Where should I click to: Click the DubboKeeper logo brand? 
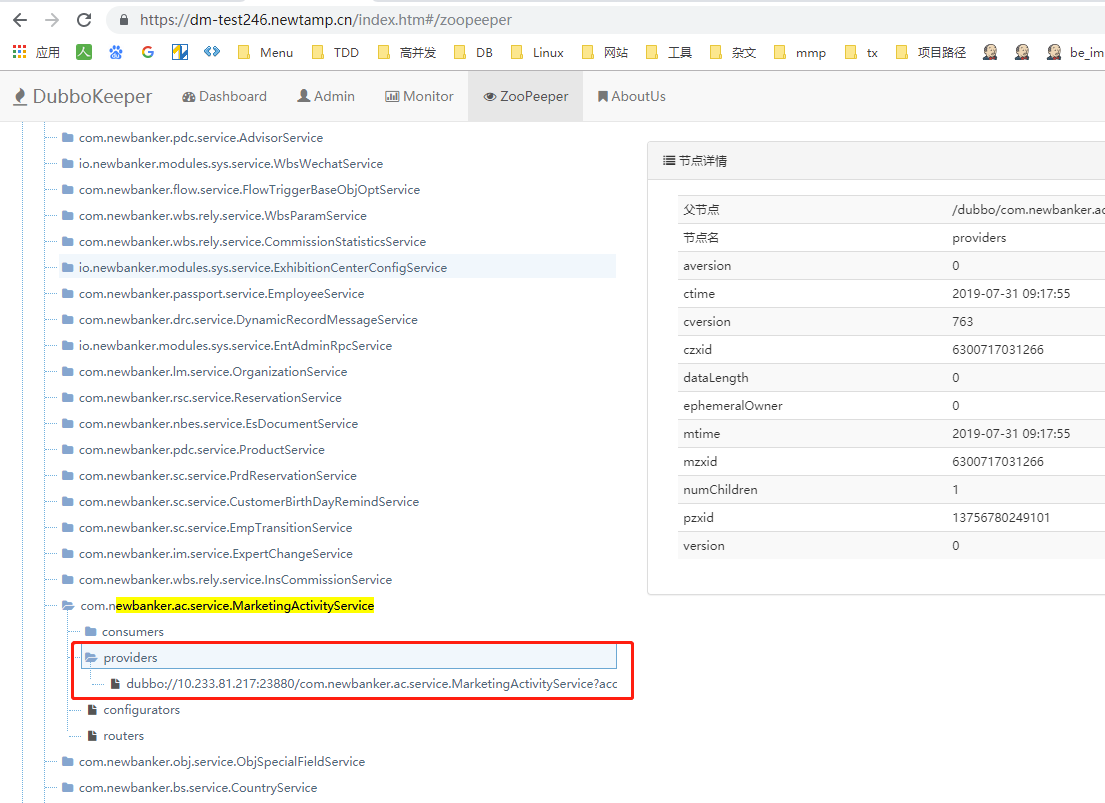(83, 96)
